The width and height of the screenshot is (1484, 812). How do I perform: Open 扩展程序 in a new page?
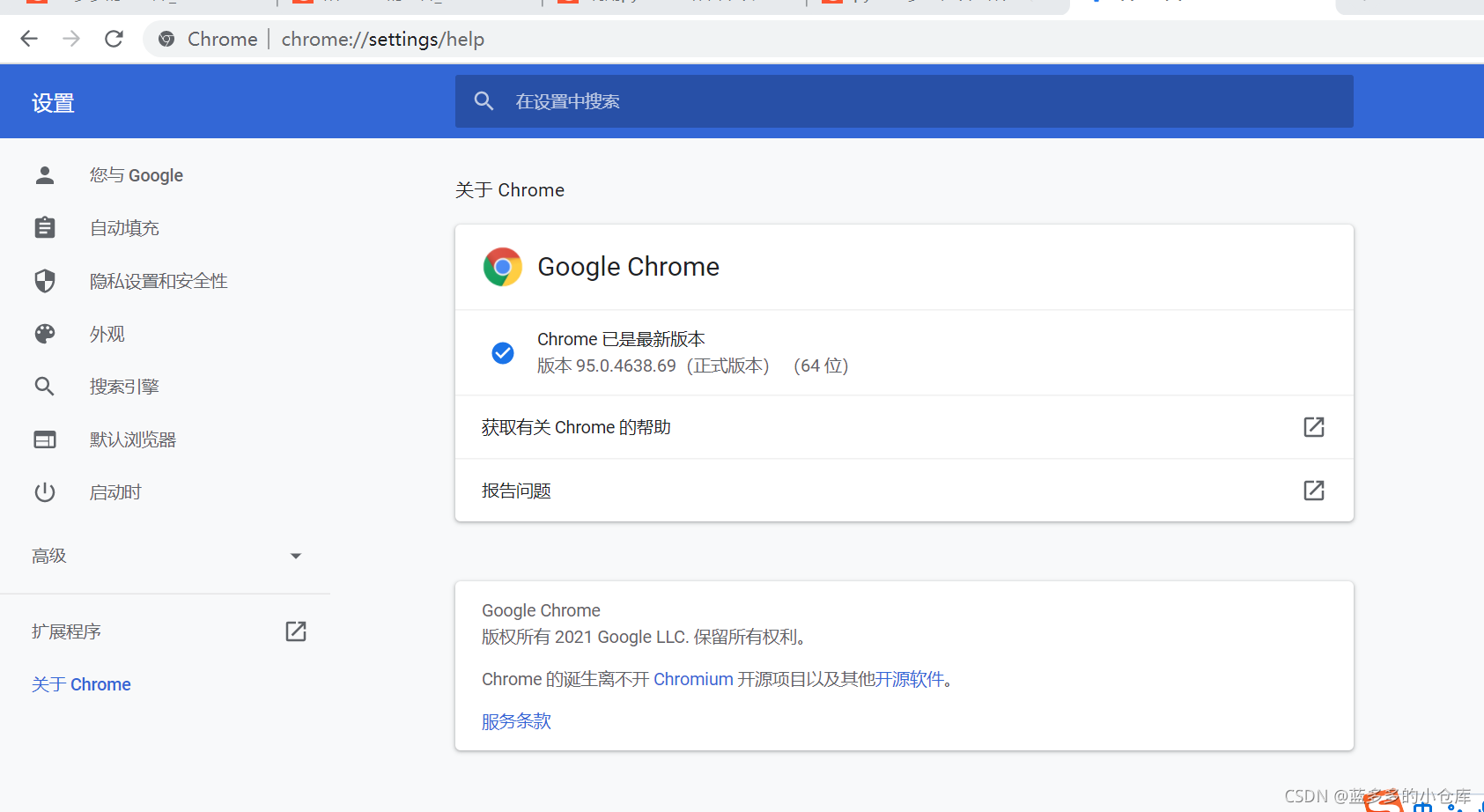click(x=295, y=631)
